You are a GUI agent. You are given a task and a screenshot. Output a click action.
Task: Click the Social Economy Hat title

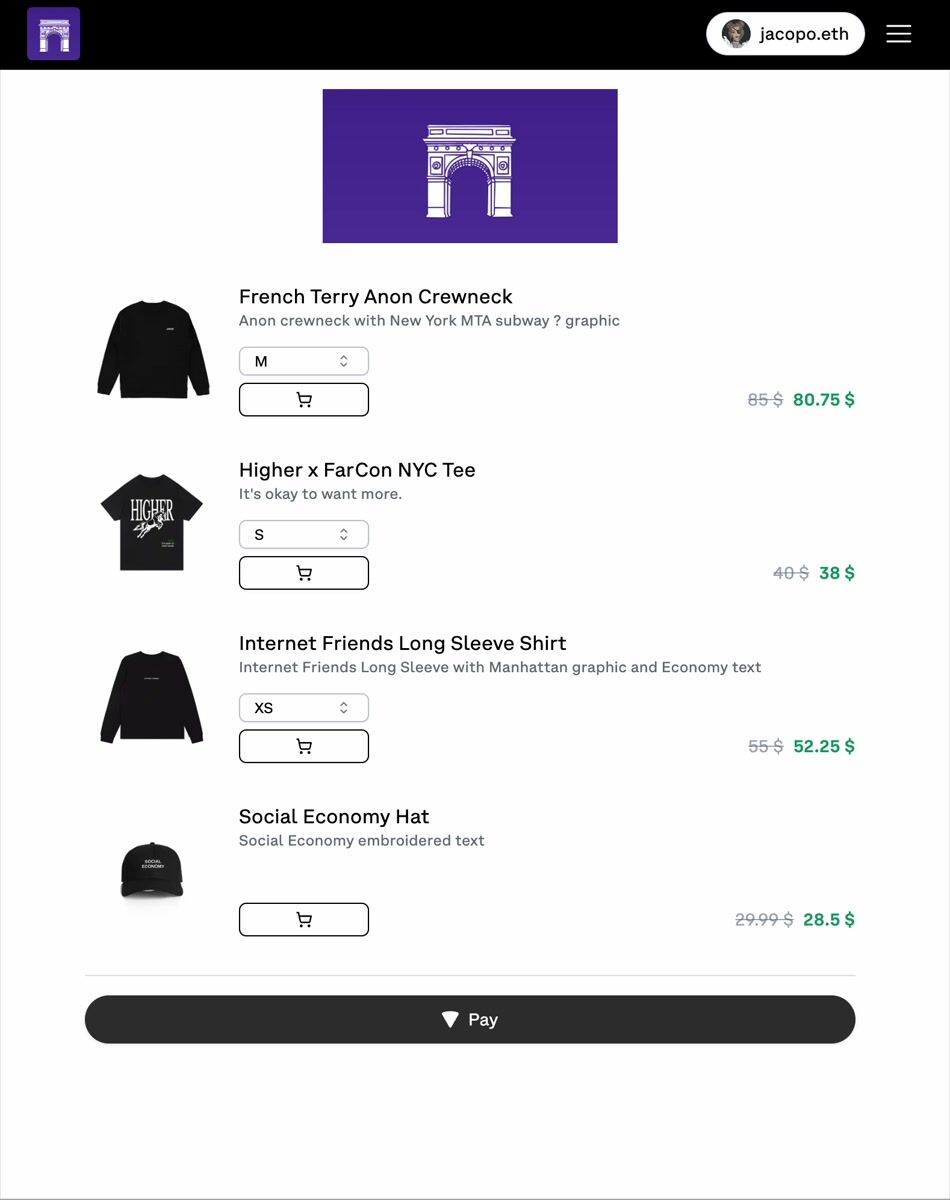point(334,816)
